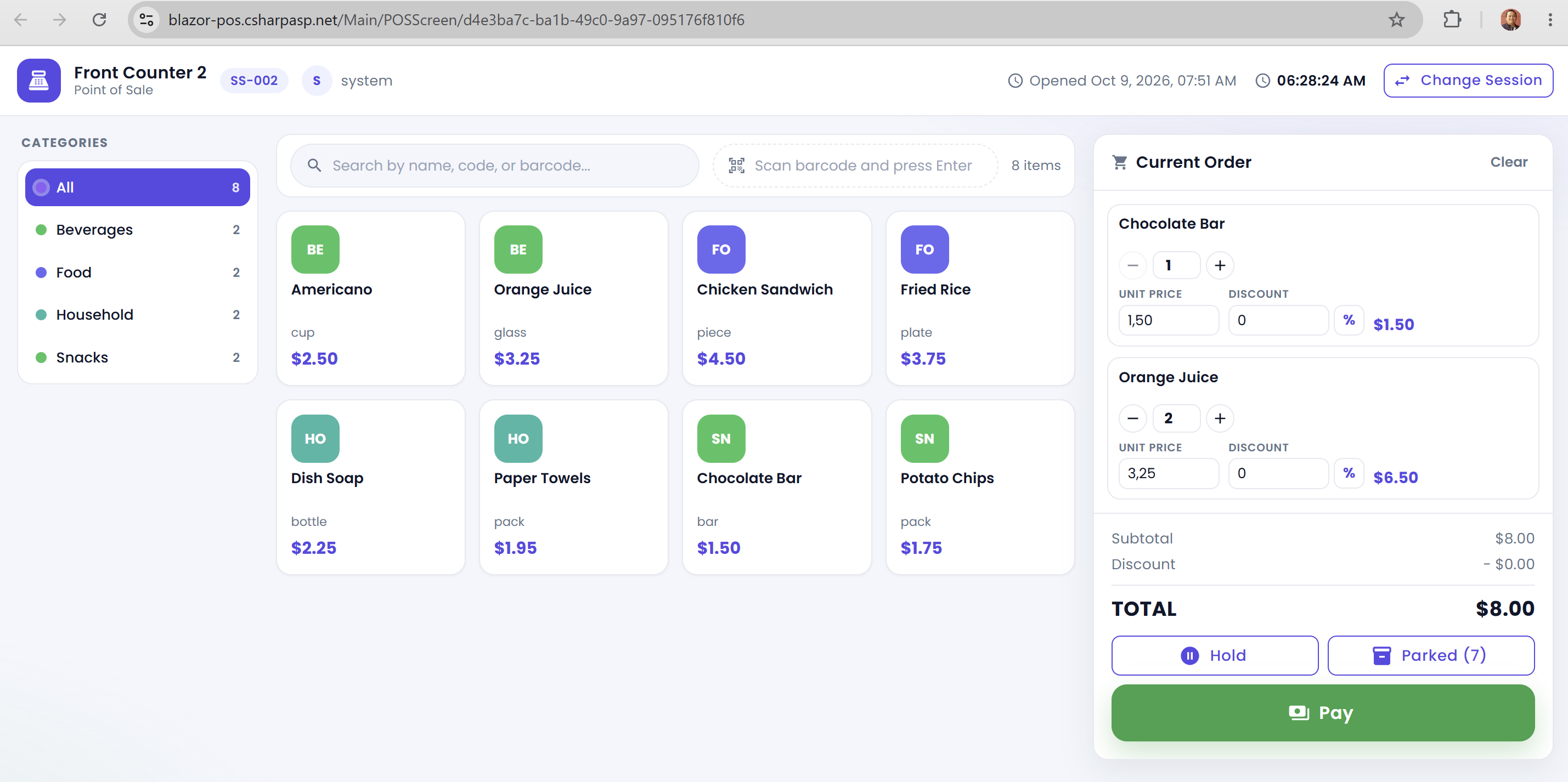
Task: Filter by Beverages category
Action: pos(137,230)
